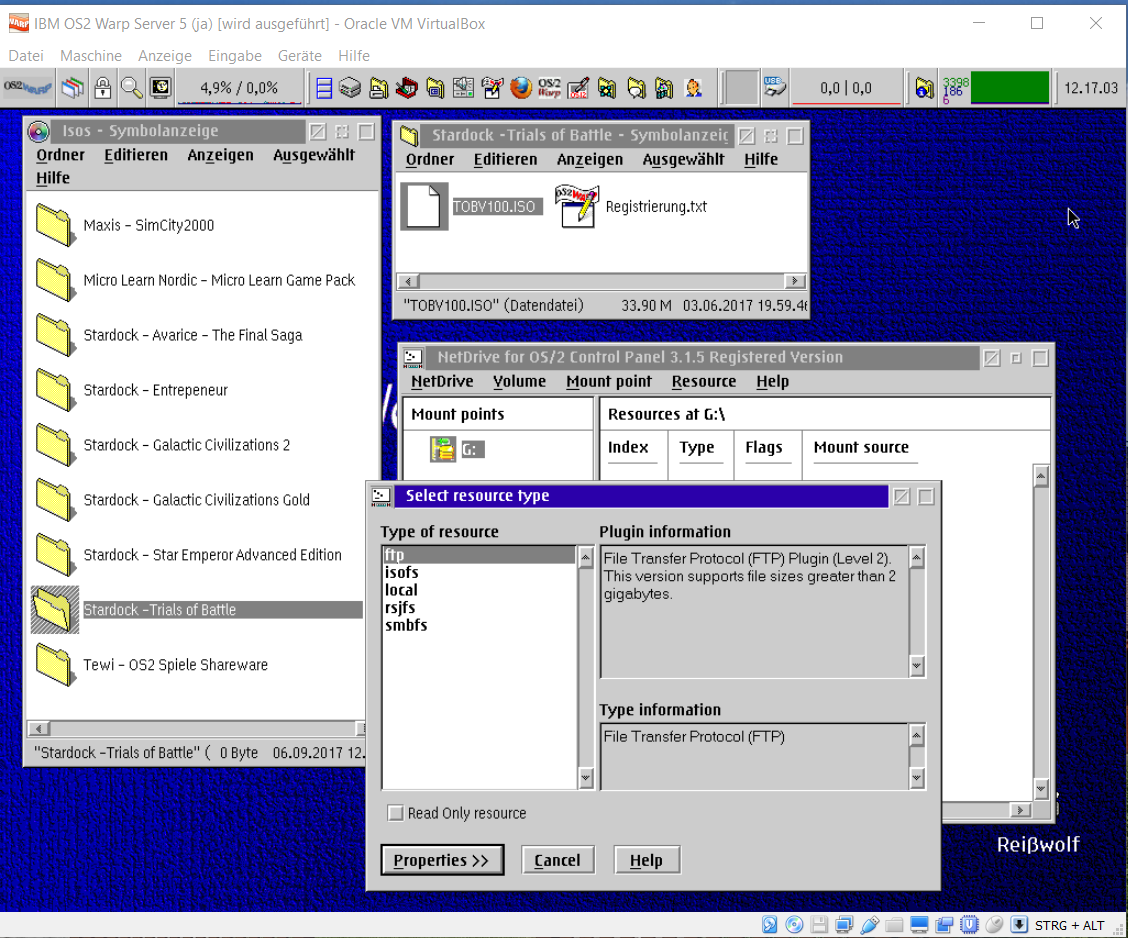The height and width of the screenshot is (938, 1128).
Task: Click the green memory usage meter
Action: (x=1009, y=88)
